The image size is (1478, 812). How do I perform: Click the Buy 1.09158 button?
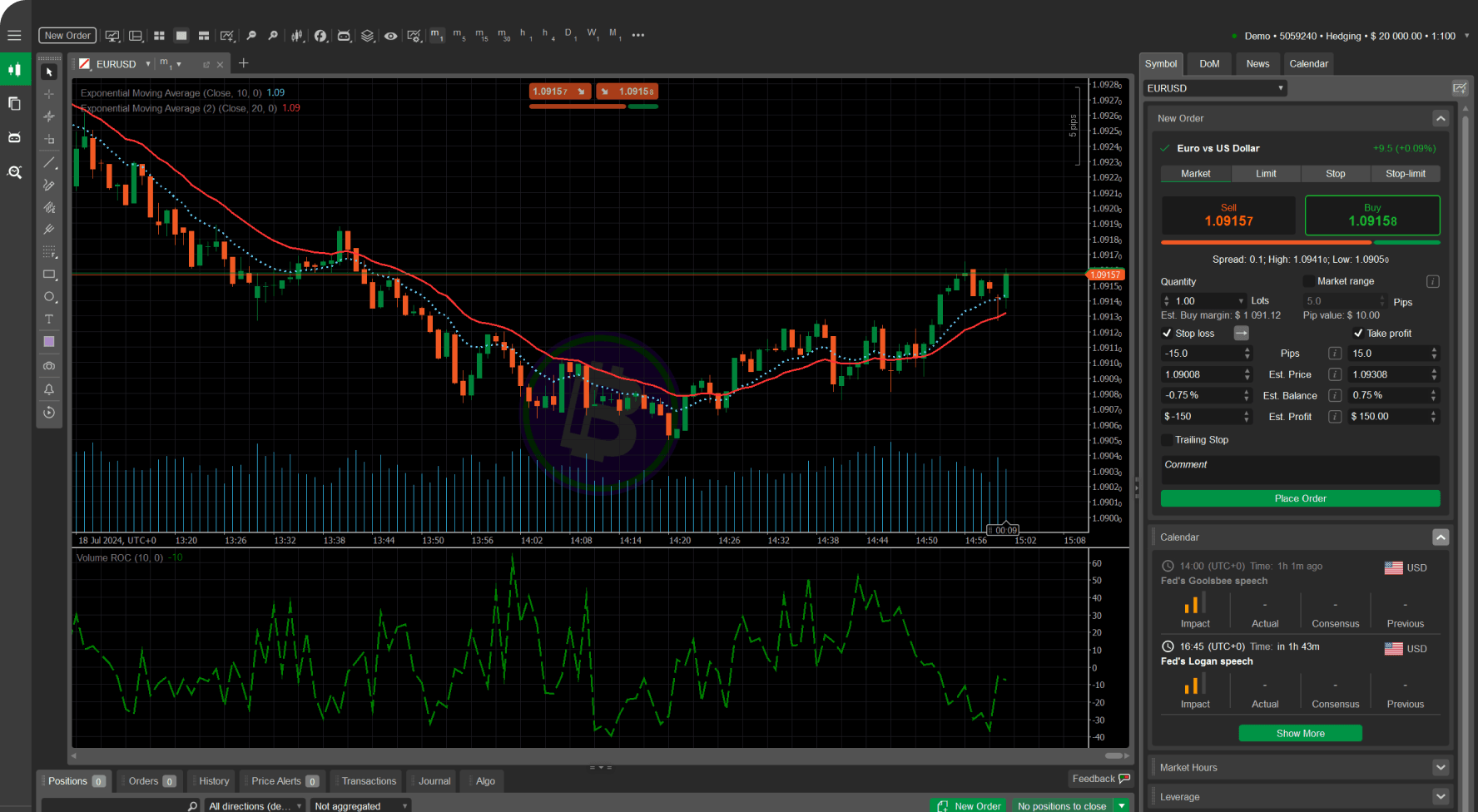(1372, 215)
